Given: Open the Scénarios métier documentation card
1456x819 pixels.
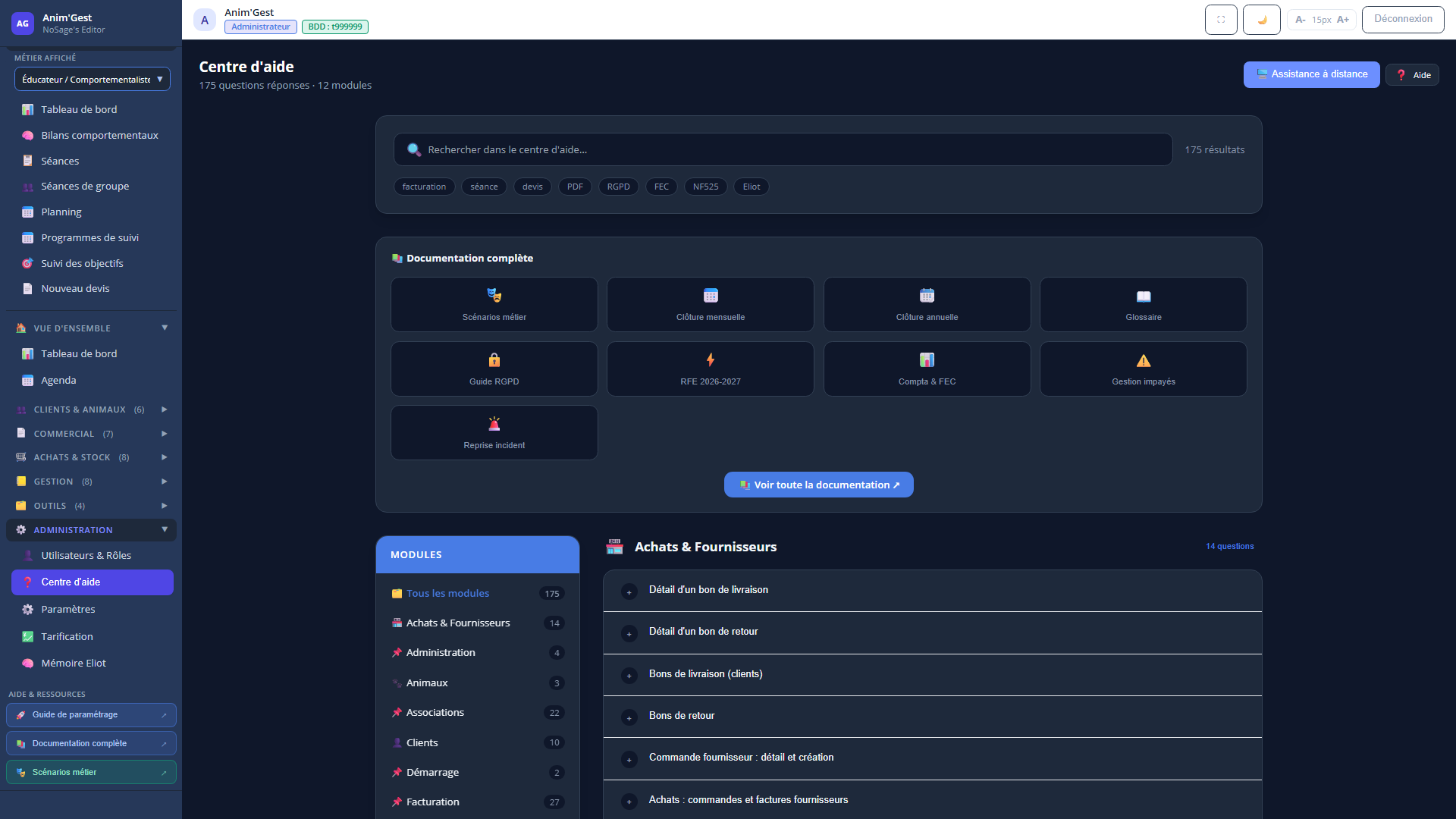Looking at the screenshot, I should point(494,304).
